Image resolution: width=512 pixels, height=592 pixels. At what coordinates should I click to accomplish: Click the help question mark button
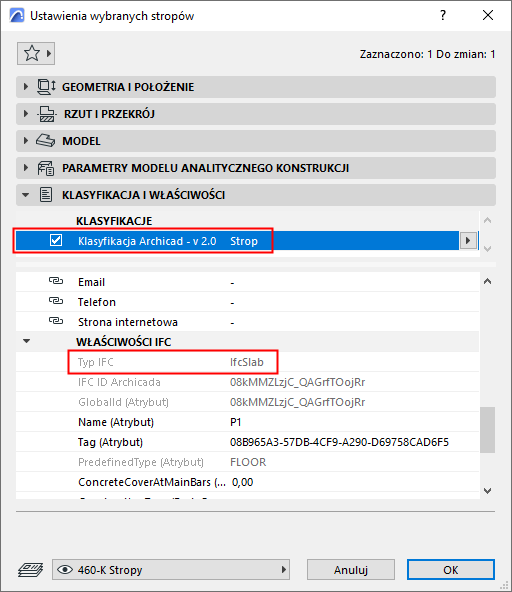tap(443, 15)
